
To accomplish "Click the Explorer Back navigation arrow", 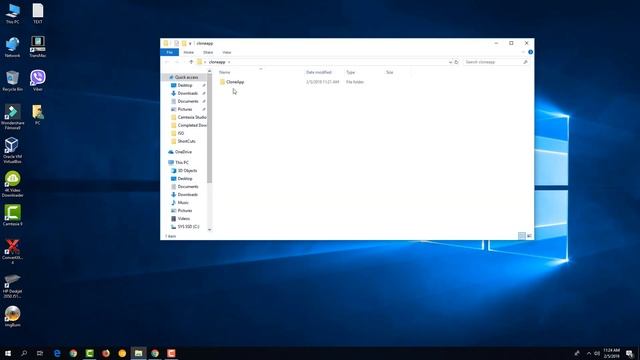I will click(x=167, y=62).
